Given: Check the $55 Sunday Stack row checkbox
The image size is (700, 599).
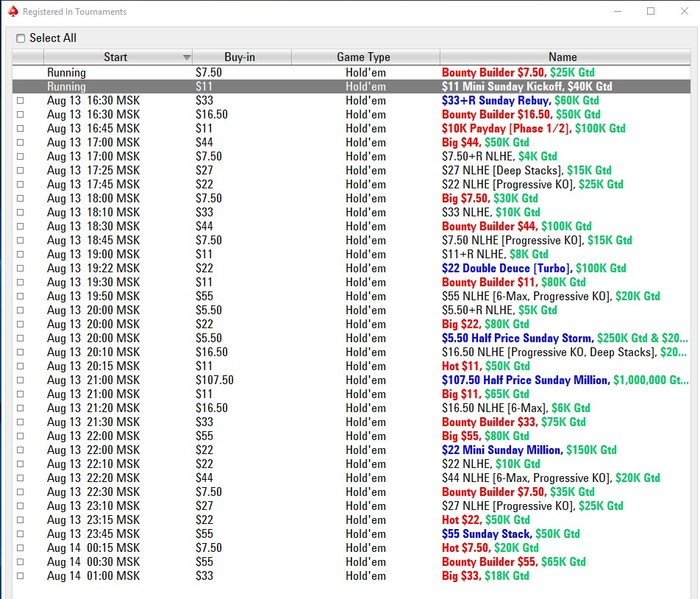Looking at the screenshot, I should (x=21, y=534).
